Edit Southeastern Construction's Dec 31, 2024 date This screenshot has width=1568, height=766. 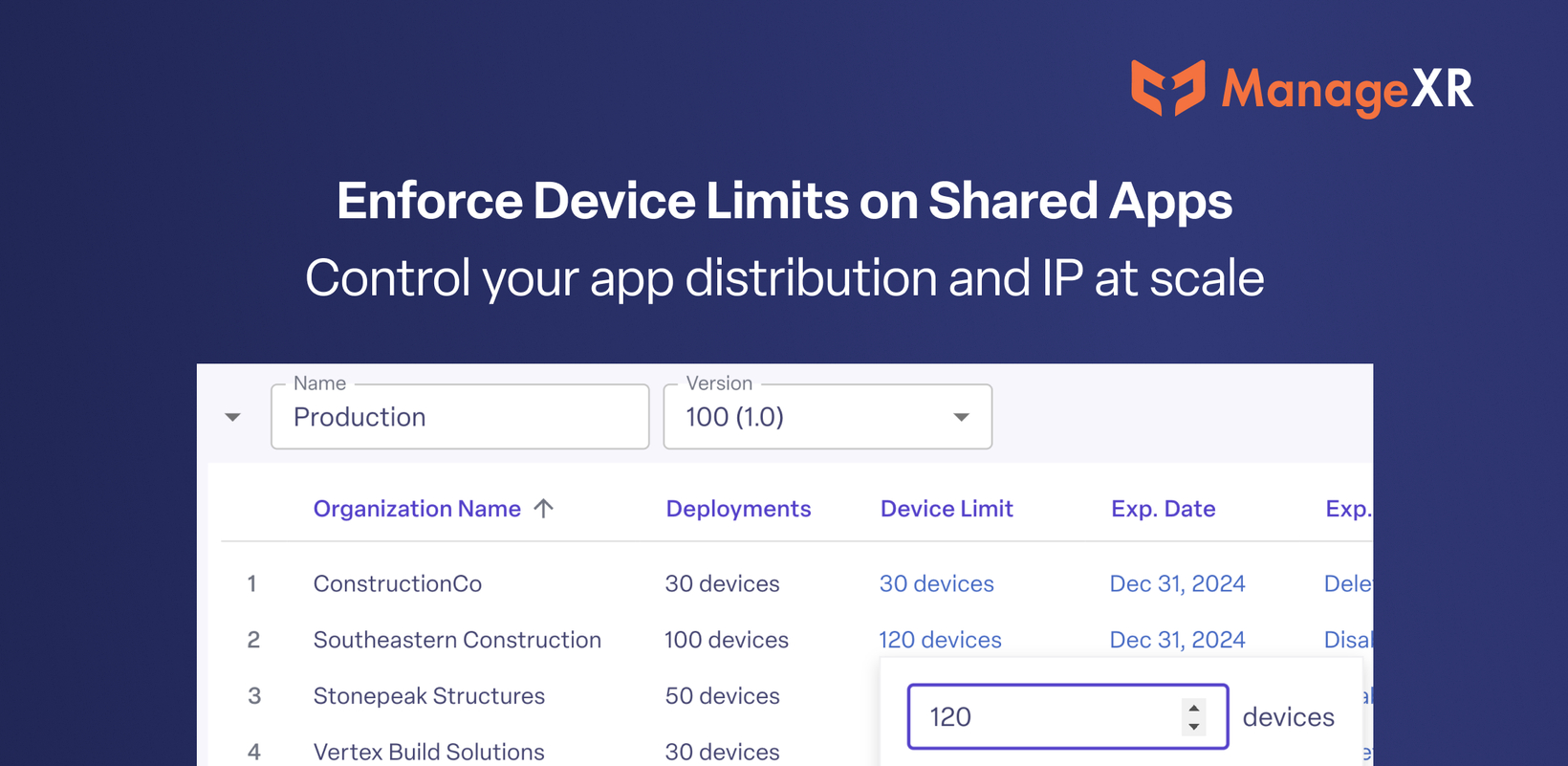tap(1177, 640)
